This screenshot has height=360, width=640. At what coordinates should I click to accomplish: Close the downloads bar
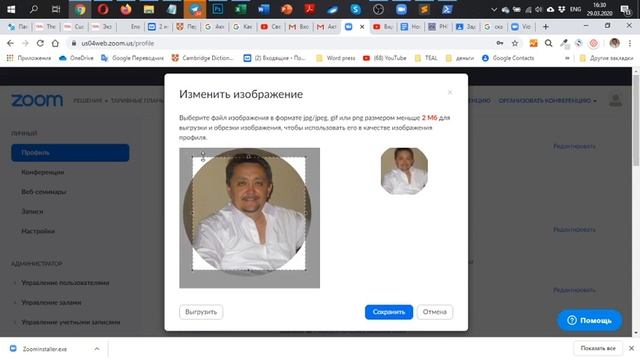631,348
